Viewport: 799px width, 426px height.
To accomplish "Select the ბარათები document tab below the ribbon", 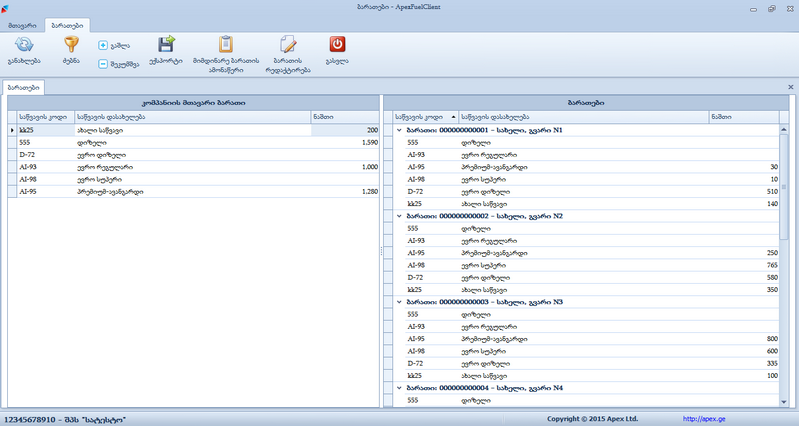I will pyautogui.click(x=23, y=88).
